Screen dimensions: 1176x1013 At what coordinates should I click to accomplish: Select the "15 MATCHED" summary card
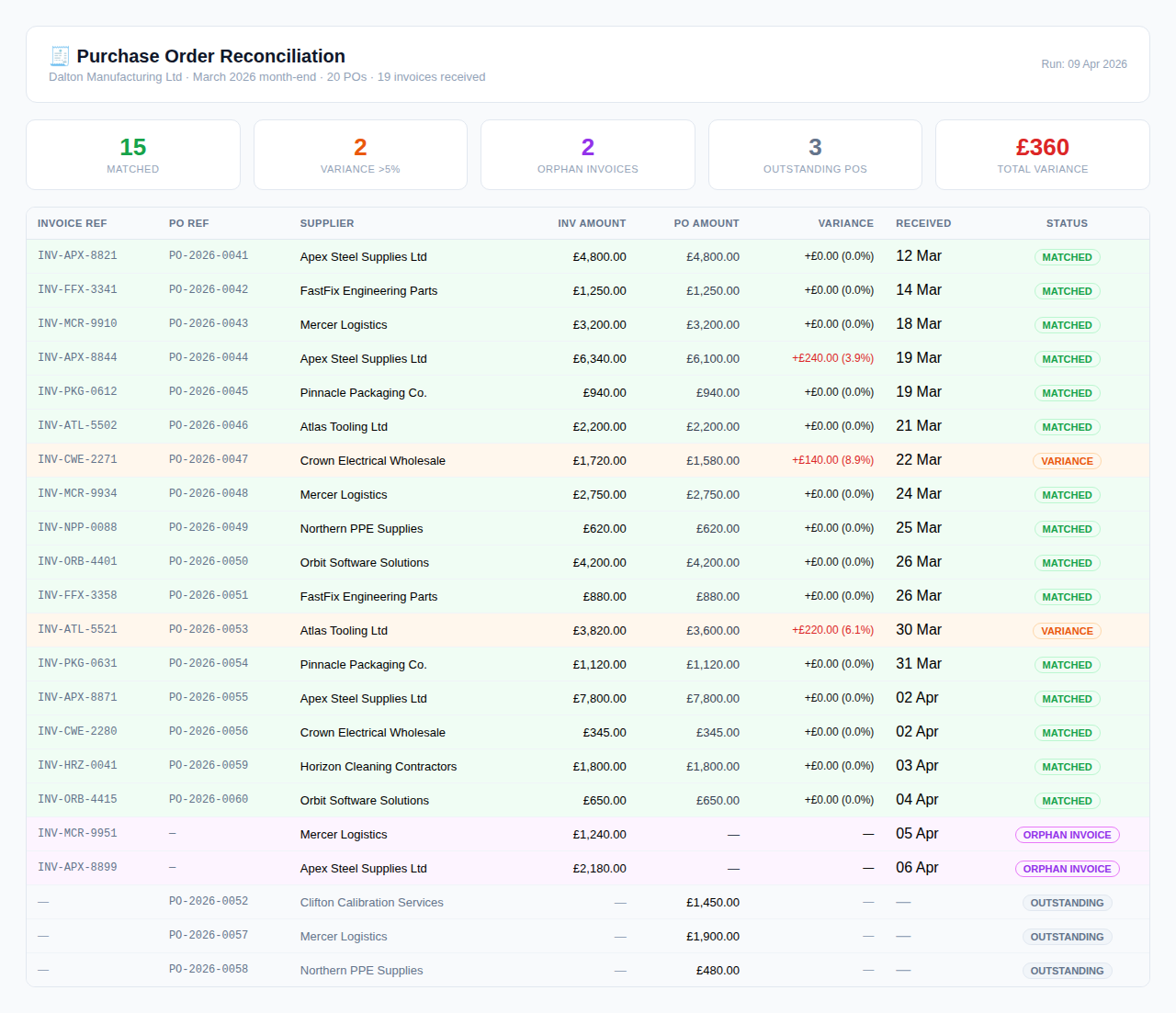point(132,154)
